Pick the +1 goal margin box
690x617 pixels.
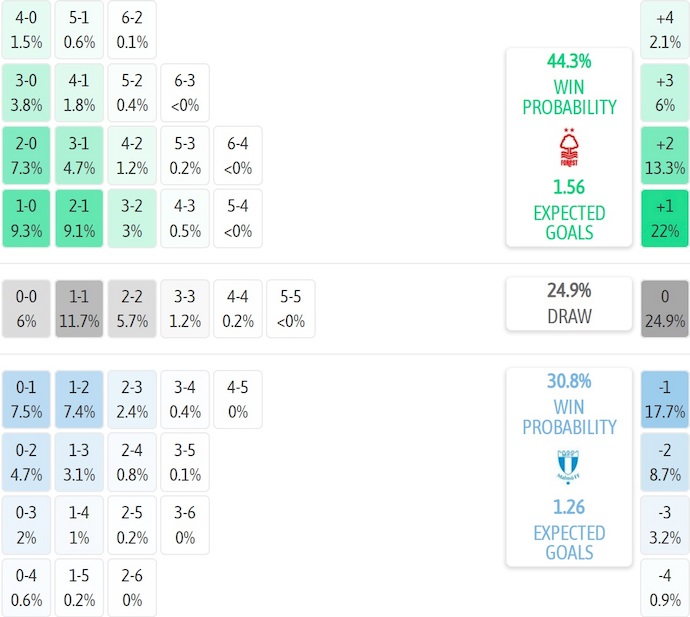[x=665, y=219]
